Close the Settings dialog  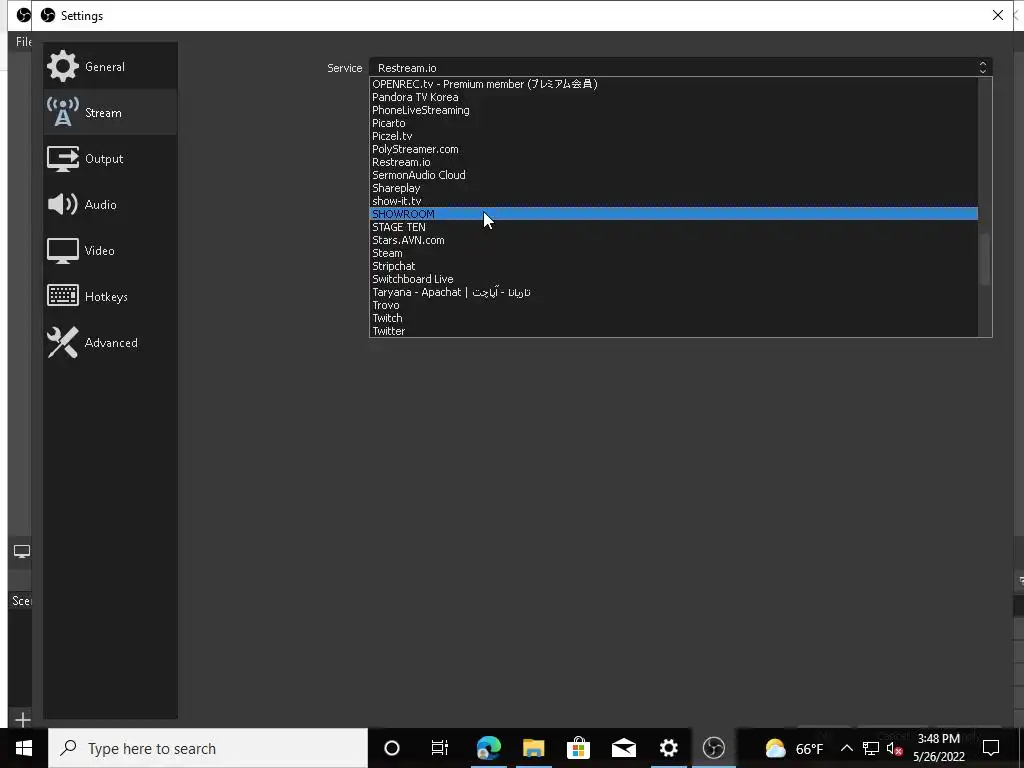(x=997, y=15)
